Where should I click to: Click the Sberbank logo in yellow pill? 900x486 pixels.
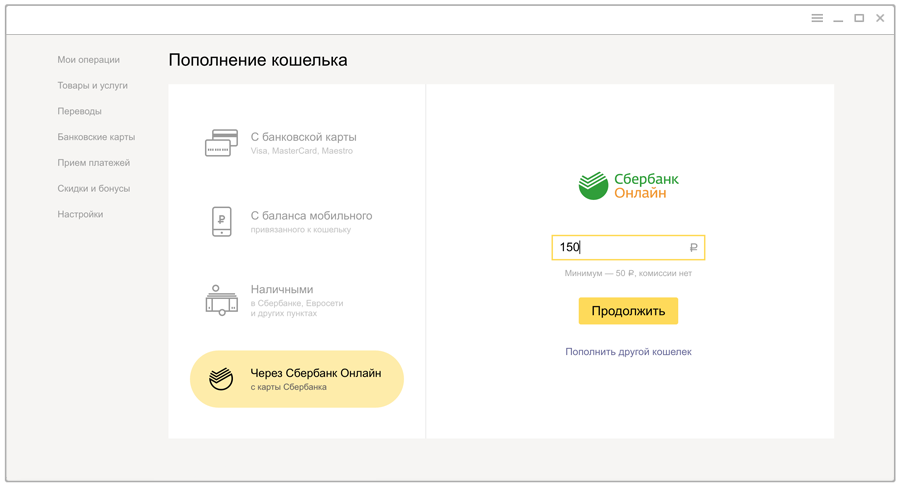(x=221, y=379)
